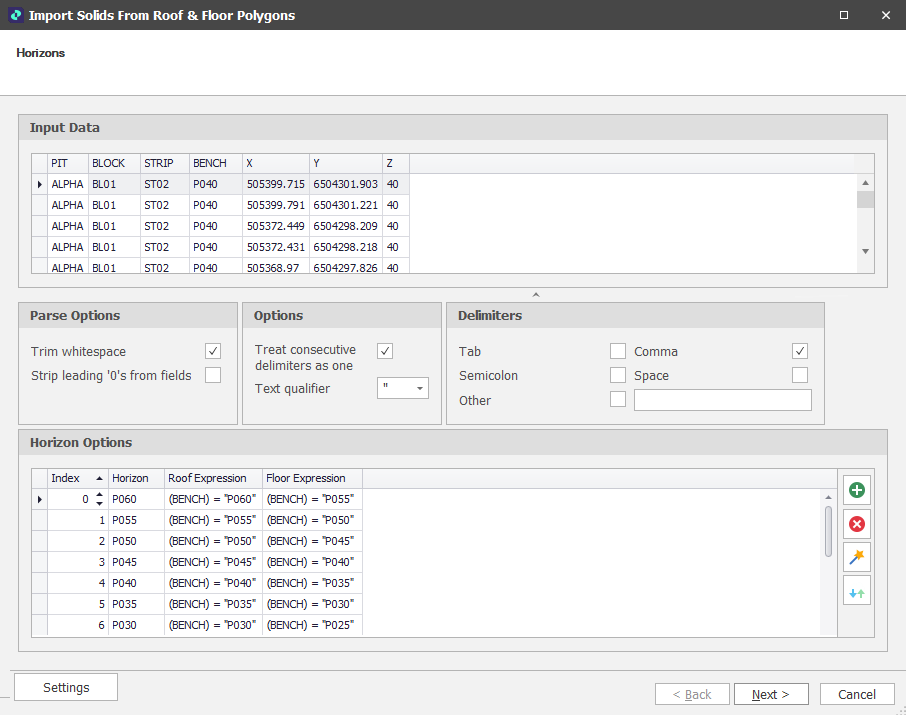Click the green add horizon button
This screenshot has height=715, width=908.
[x=857, y=490]
